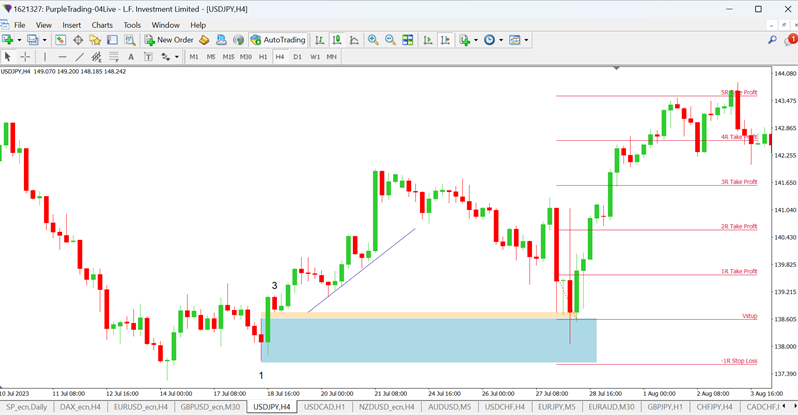The image size is (798, 415).
Task: Open the Window menu
Action: pos(165,25)
